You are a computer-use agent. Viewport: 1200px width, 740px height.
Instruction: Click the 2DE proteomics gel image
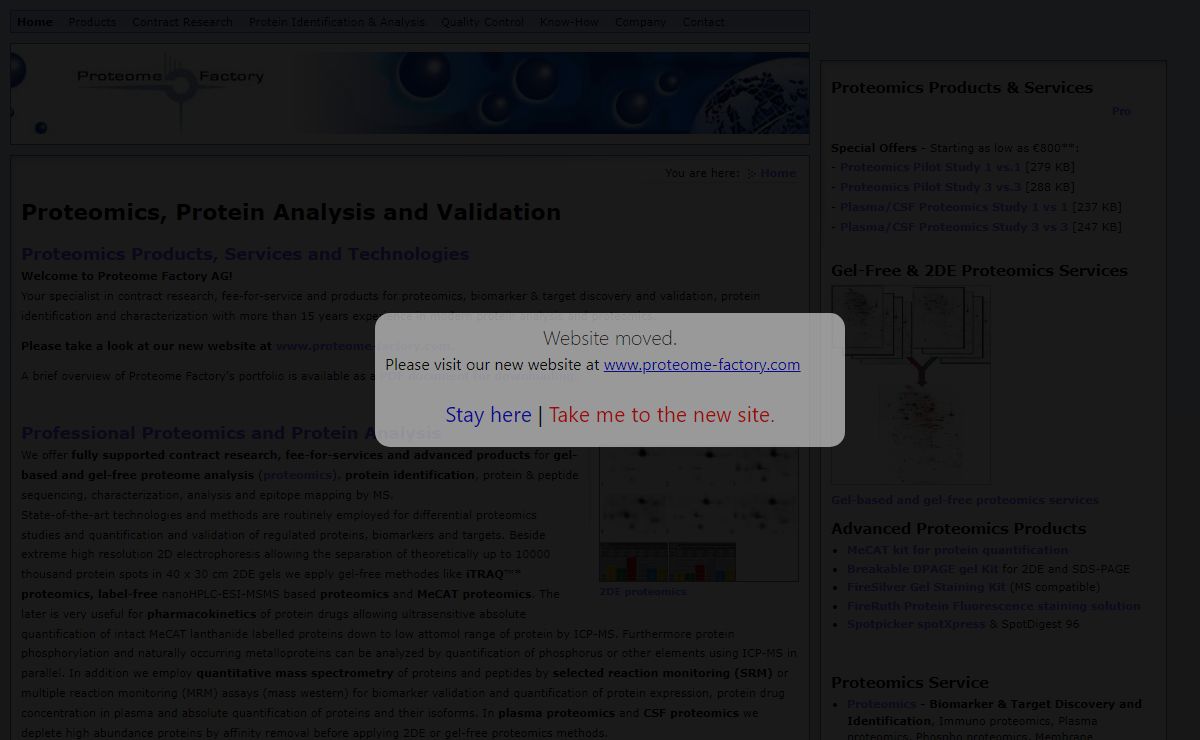click(699, 515)
